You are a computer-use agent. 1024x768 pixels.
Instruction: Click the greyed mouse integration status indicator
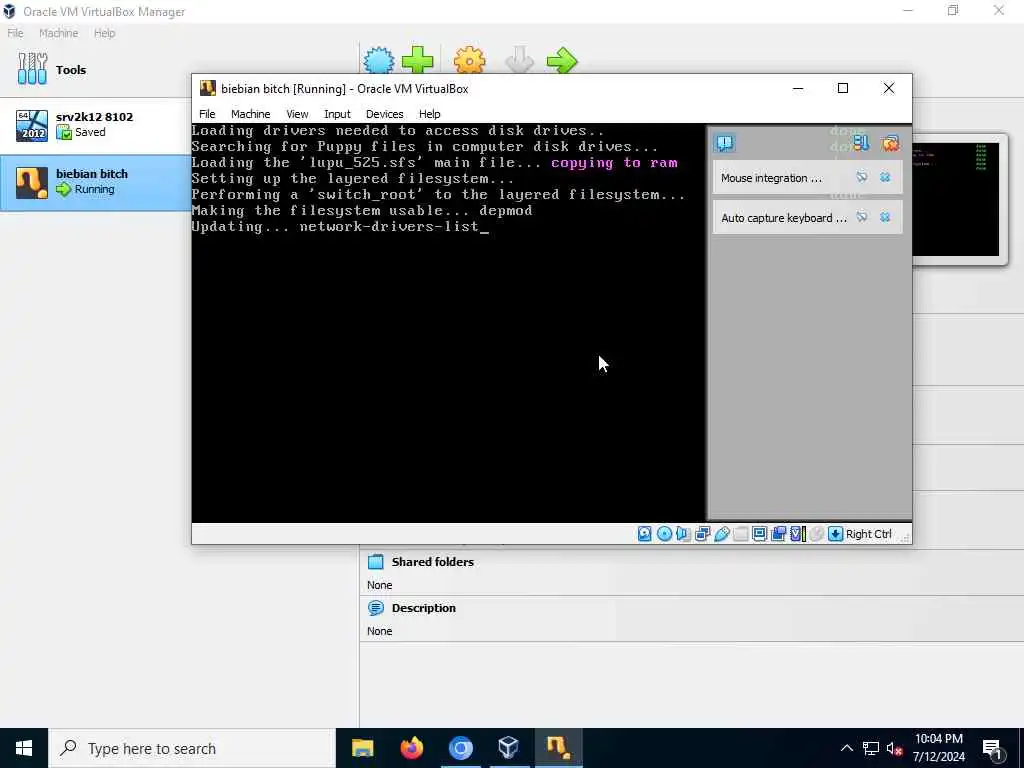tap(816, 534)
